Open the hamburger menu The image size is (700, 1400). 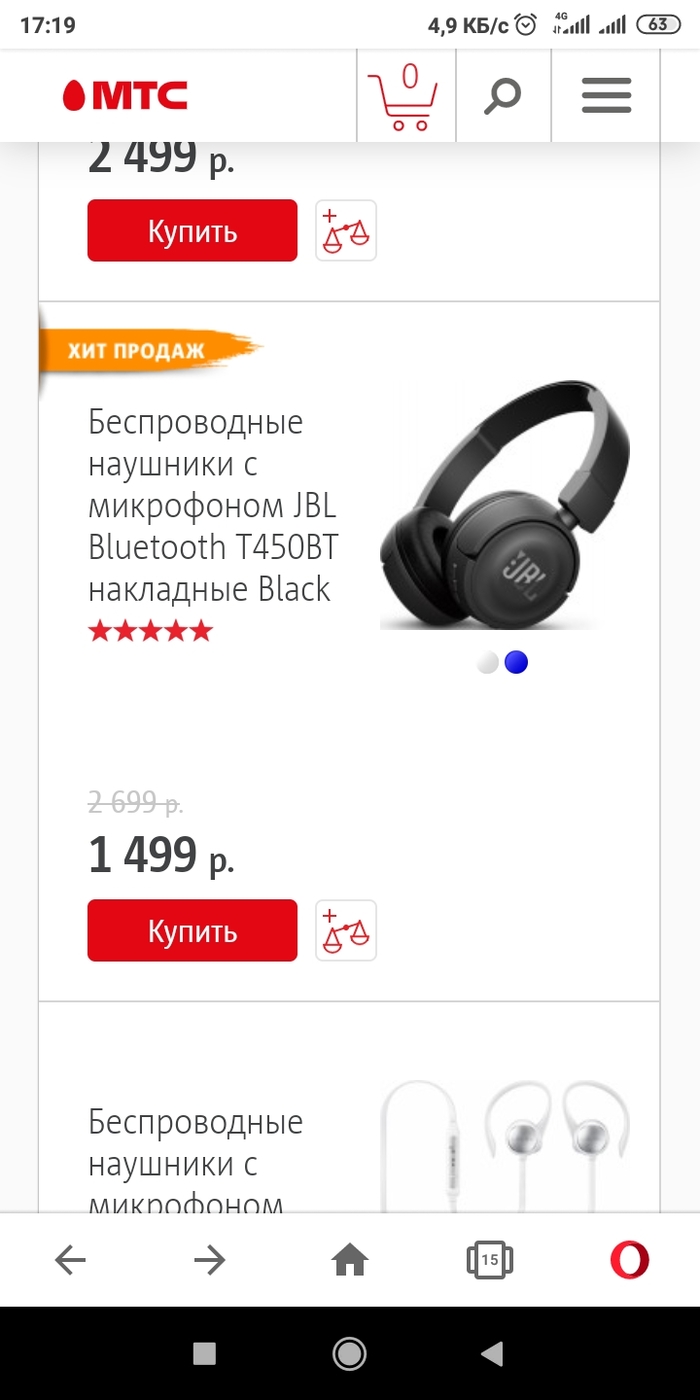click(606, 96)
